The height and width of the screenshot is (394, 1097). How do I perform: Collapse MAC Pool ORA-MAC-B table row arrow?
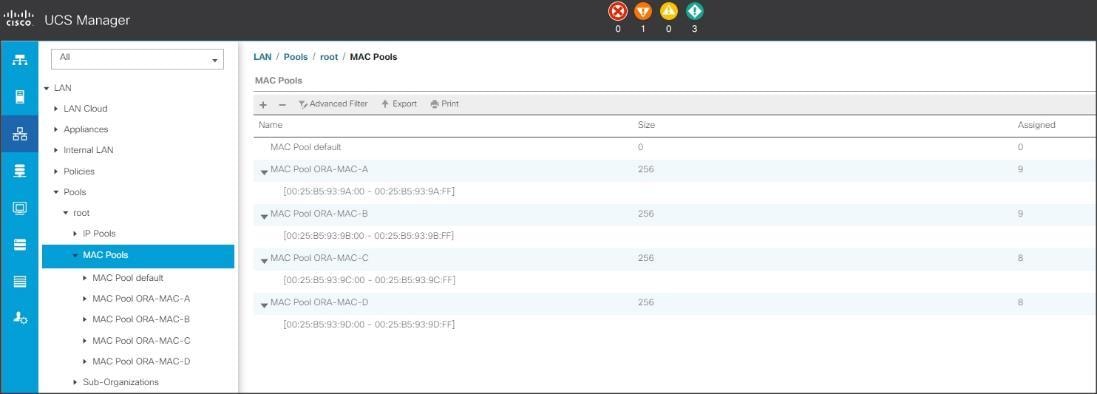264,216
